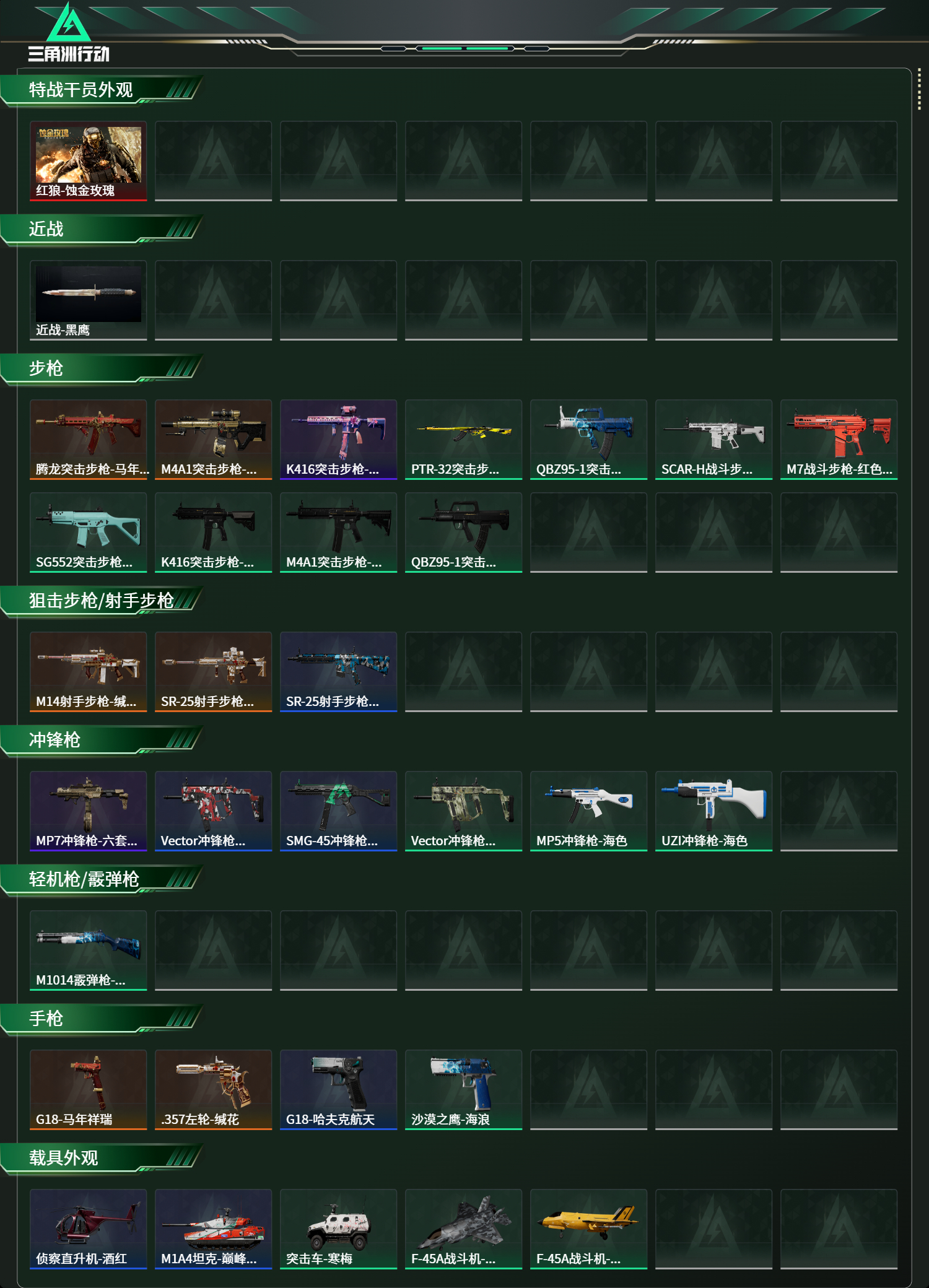929x1288 pixels.
Task: Select the white SCAR-H战斗步枪 skin
Action: tap(713, 440)
